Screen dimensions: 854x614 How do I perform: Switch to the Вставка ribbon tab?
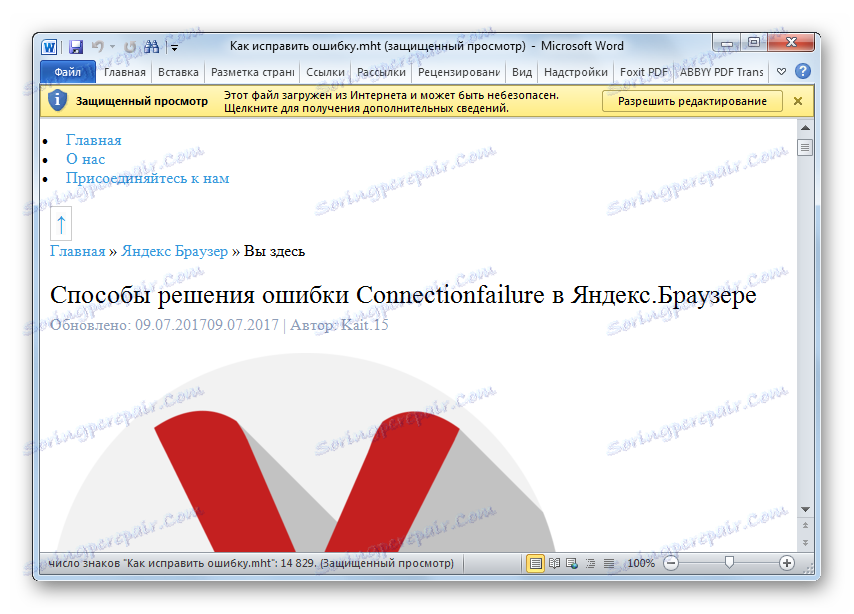[x=178, y=72]
